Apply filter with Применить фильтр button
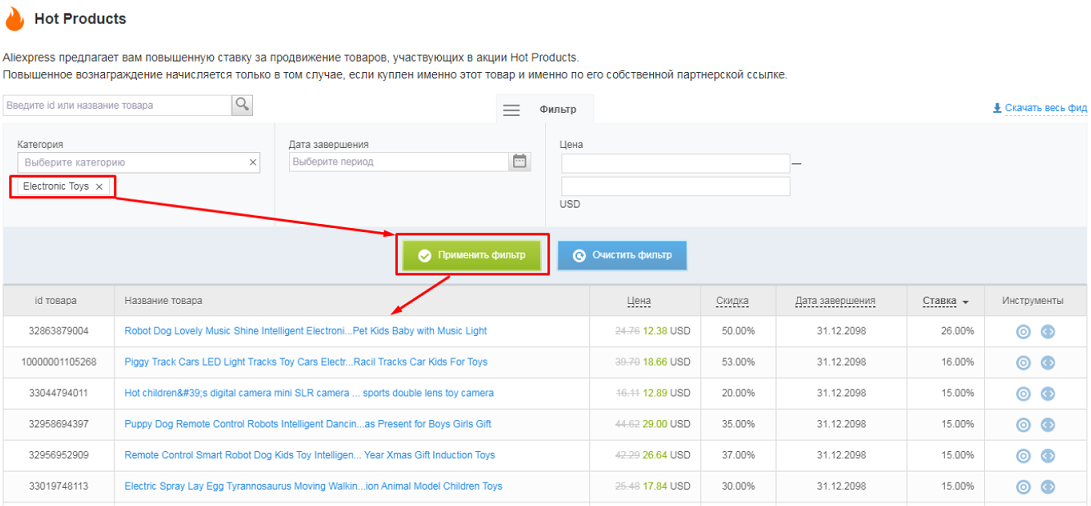Viewport: 1091px width, 506px height. (x=472, y=255)
